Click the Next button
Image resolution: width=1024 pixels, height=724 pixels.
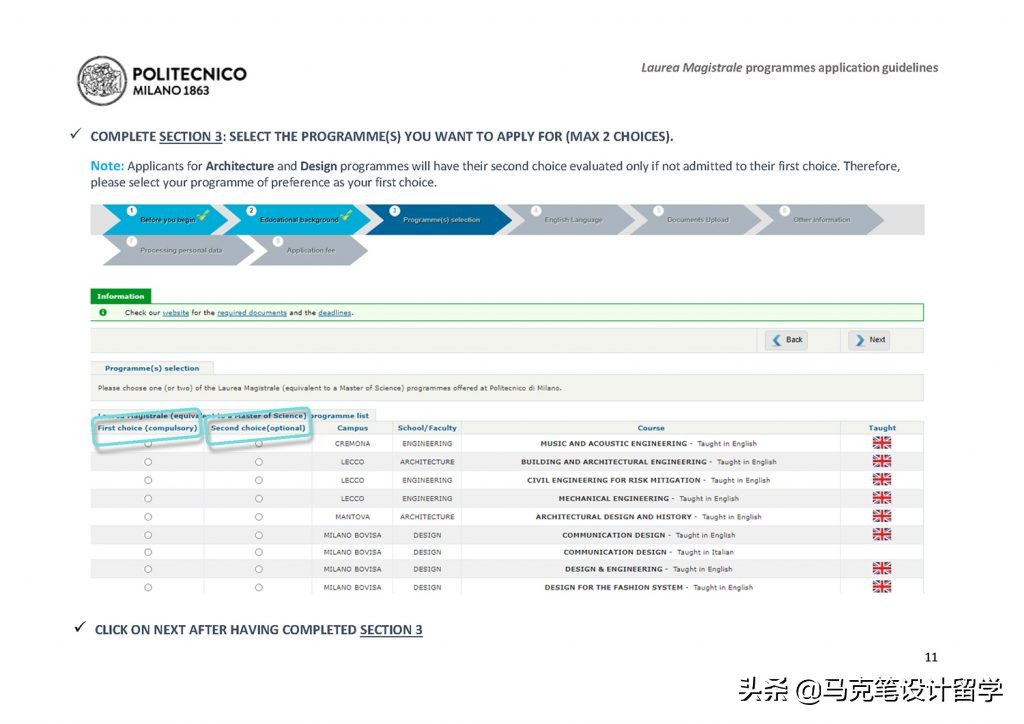pos(870,339)
